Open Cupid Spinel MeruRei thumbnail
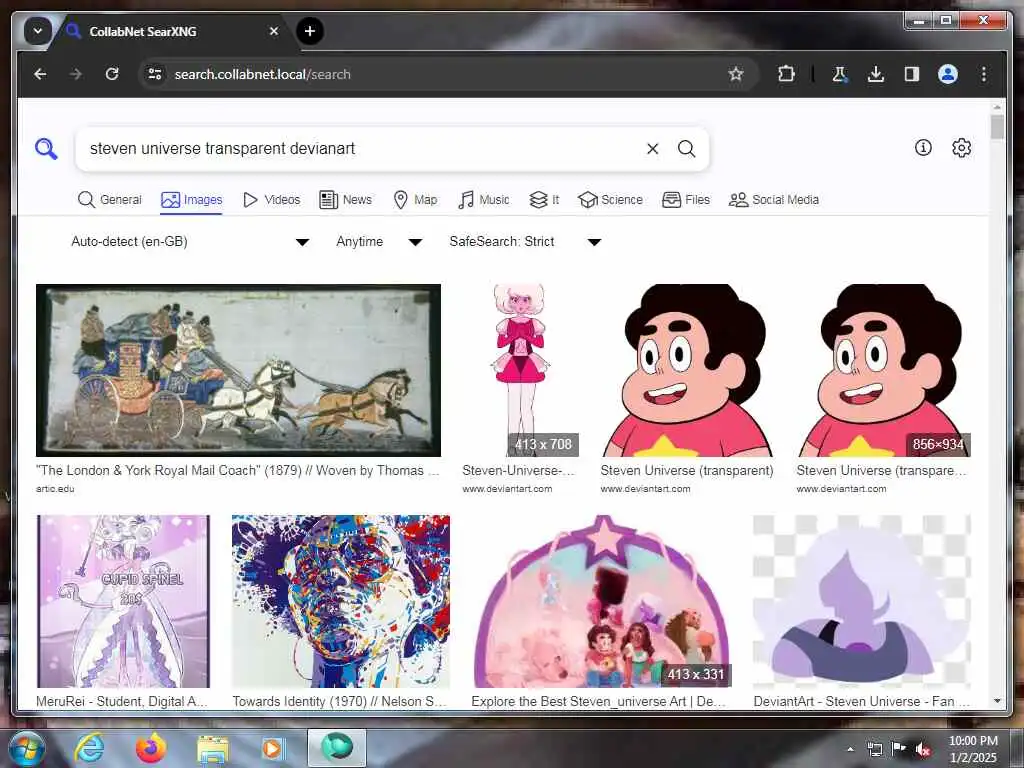The width and height of the screenshot is (1024, 768). click(123, 601)
